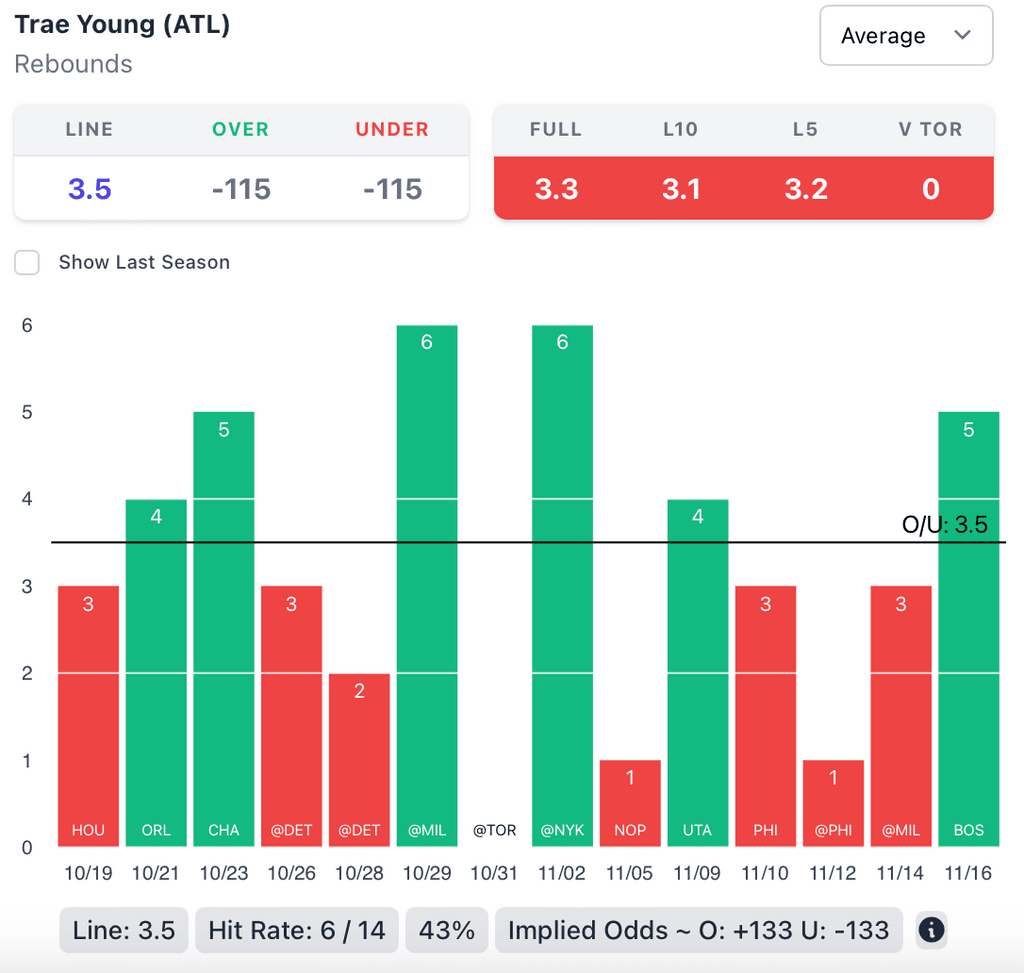Screen dimensions: 1024x973
Task: Click the @MIL bar for 10/29
Action: tap(427, 586)
